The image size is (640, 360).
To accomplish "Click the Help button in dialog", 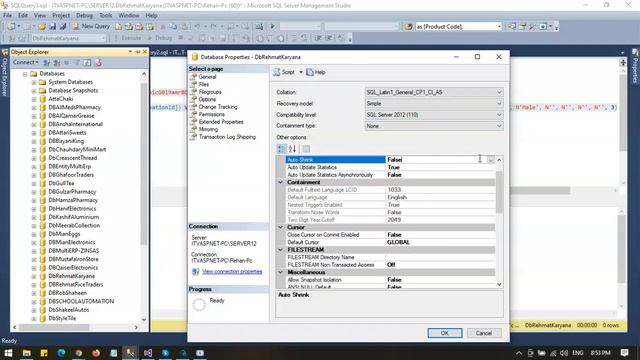I will [316, 72].
